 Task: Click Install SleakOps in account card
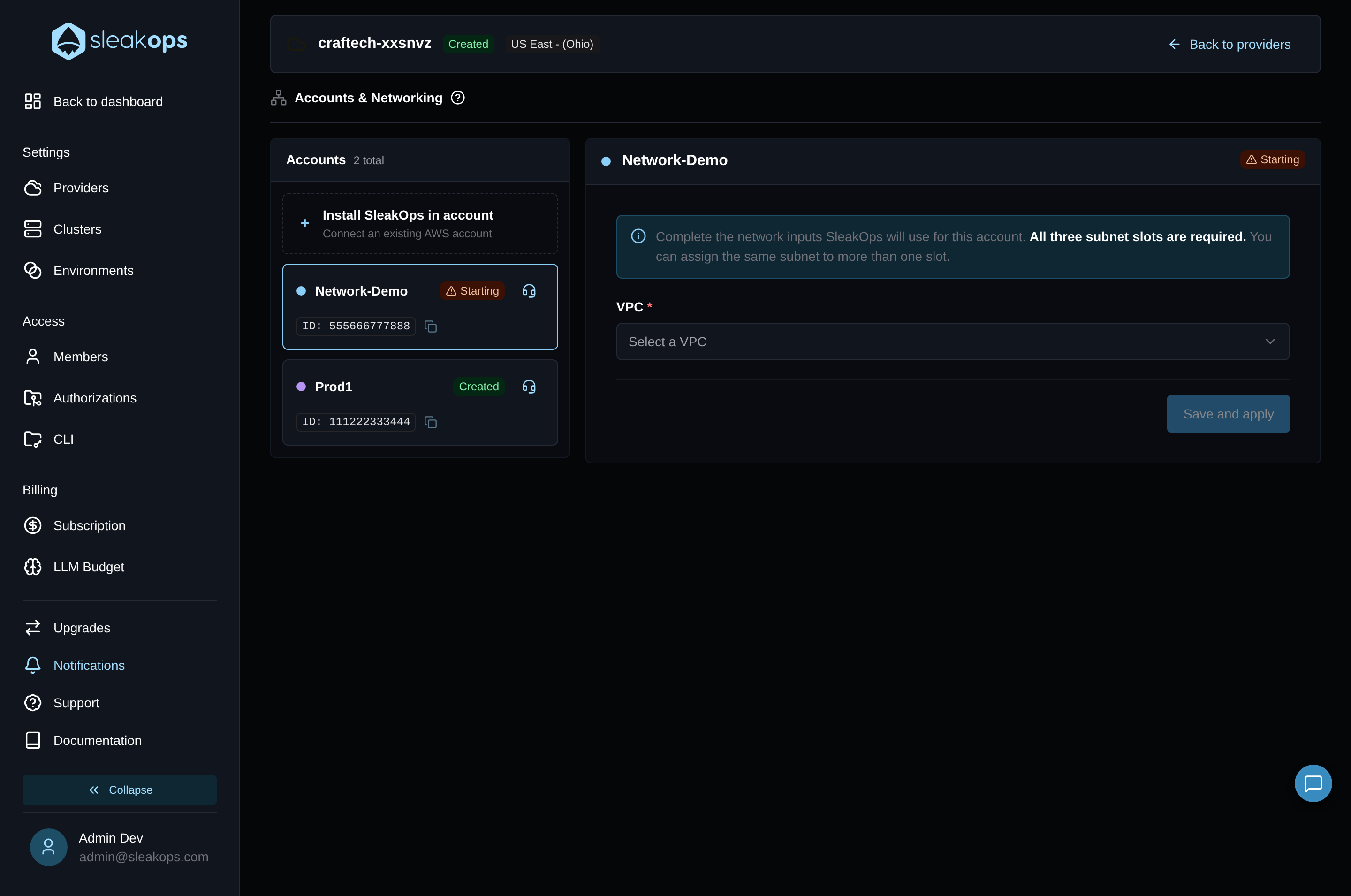420,223
